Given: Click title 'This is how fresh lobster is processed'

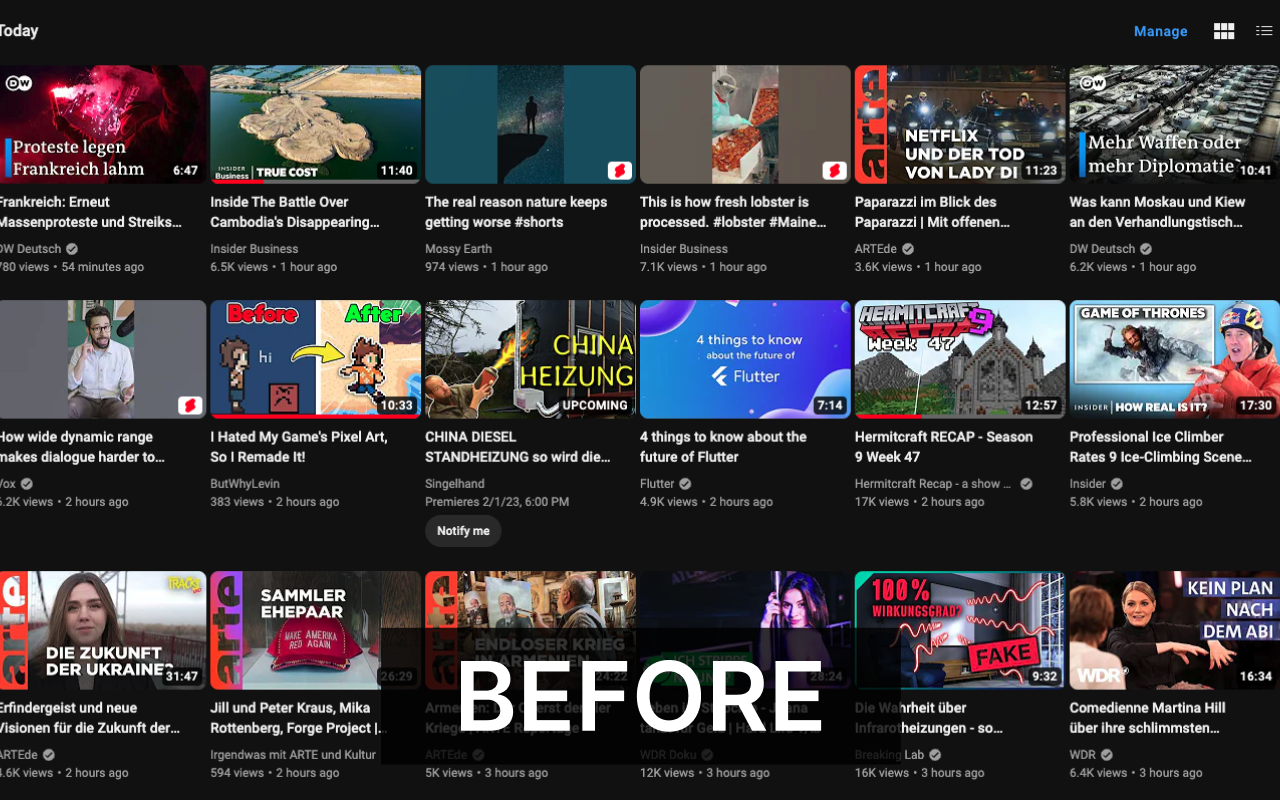Looking at the screenshot, I should coord(733,212).
